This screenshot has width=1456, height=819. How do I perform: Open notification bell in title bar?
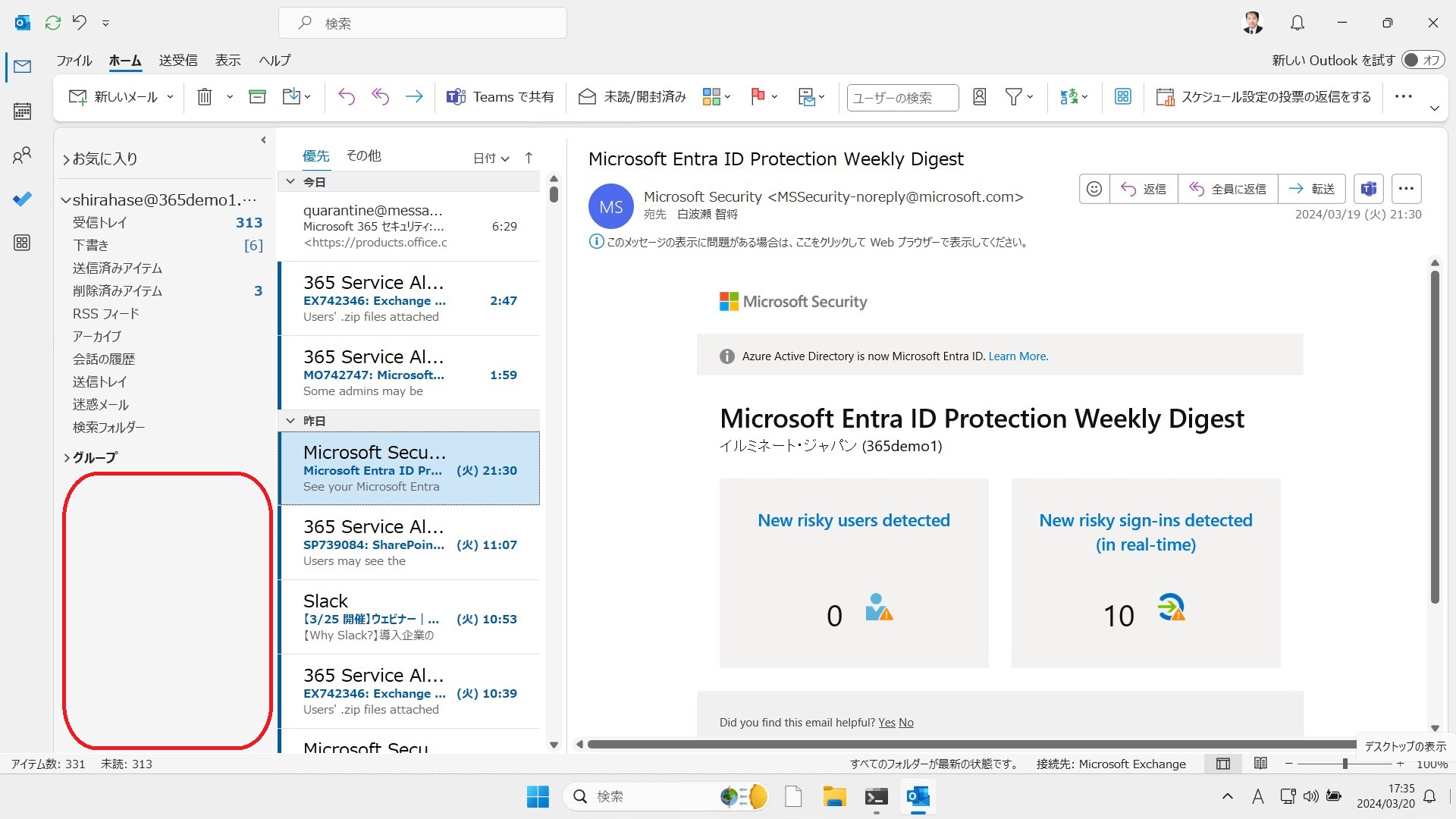(x=1298, y=23)
